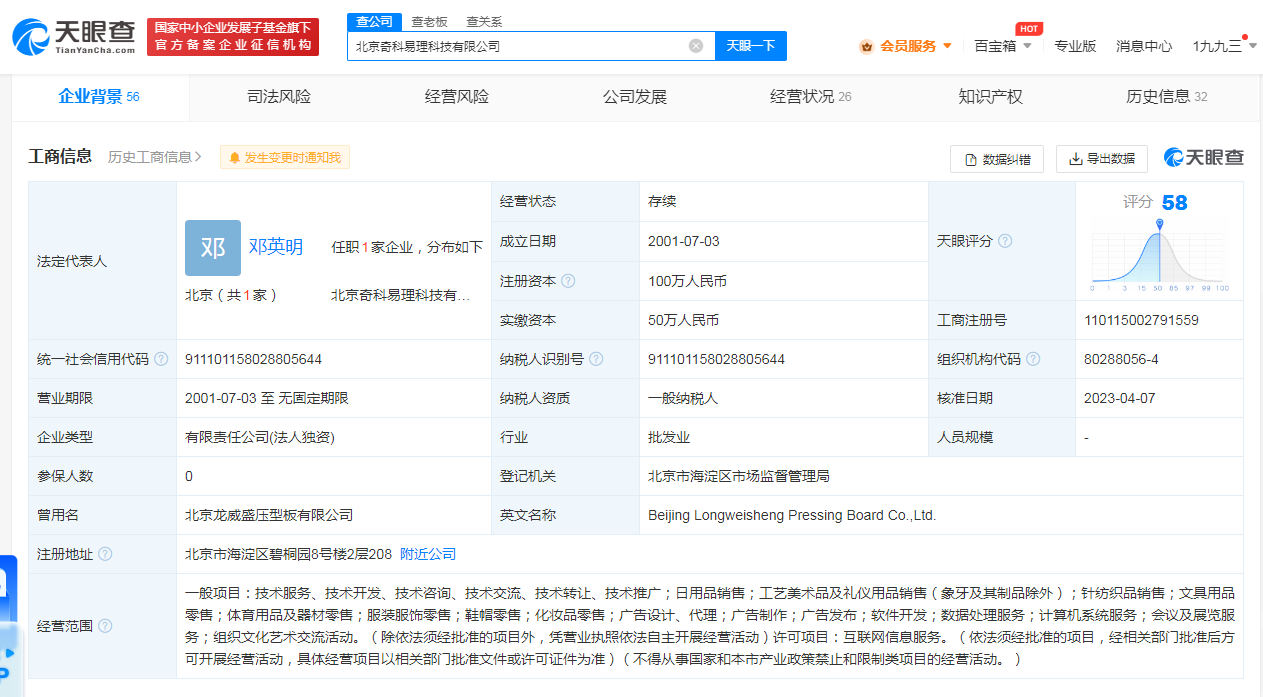The width and height of the screenshot is (1263, 697).
Task: Open help icon next to 组织机构代码
Action: click(1033, 359)
